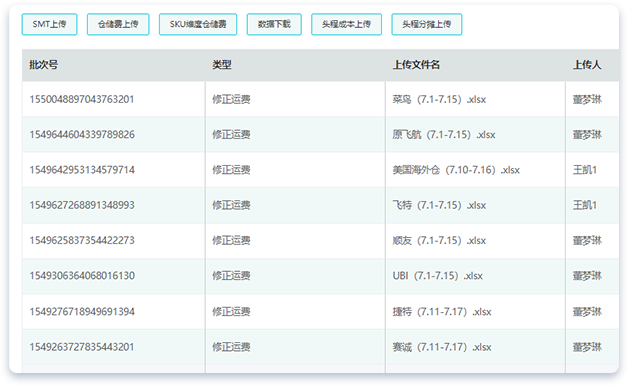Image resolution: width=628 pixels, height=386 pixels.
Task: Click uploader 王凯1 in the 飞特 row
Action: tap(585, 205)
